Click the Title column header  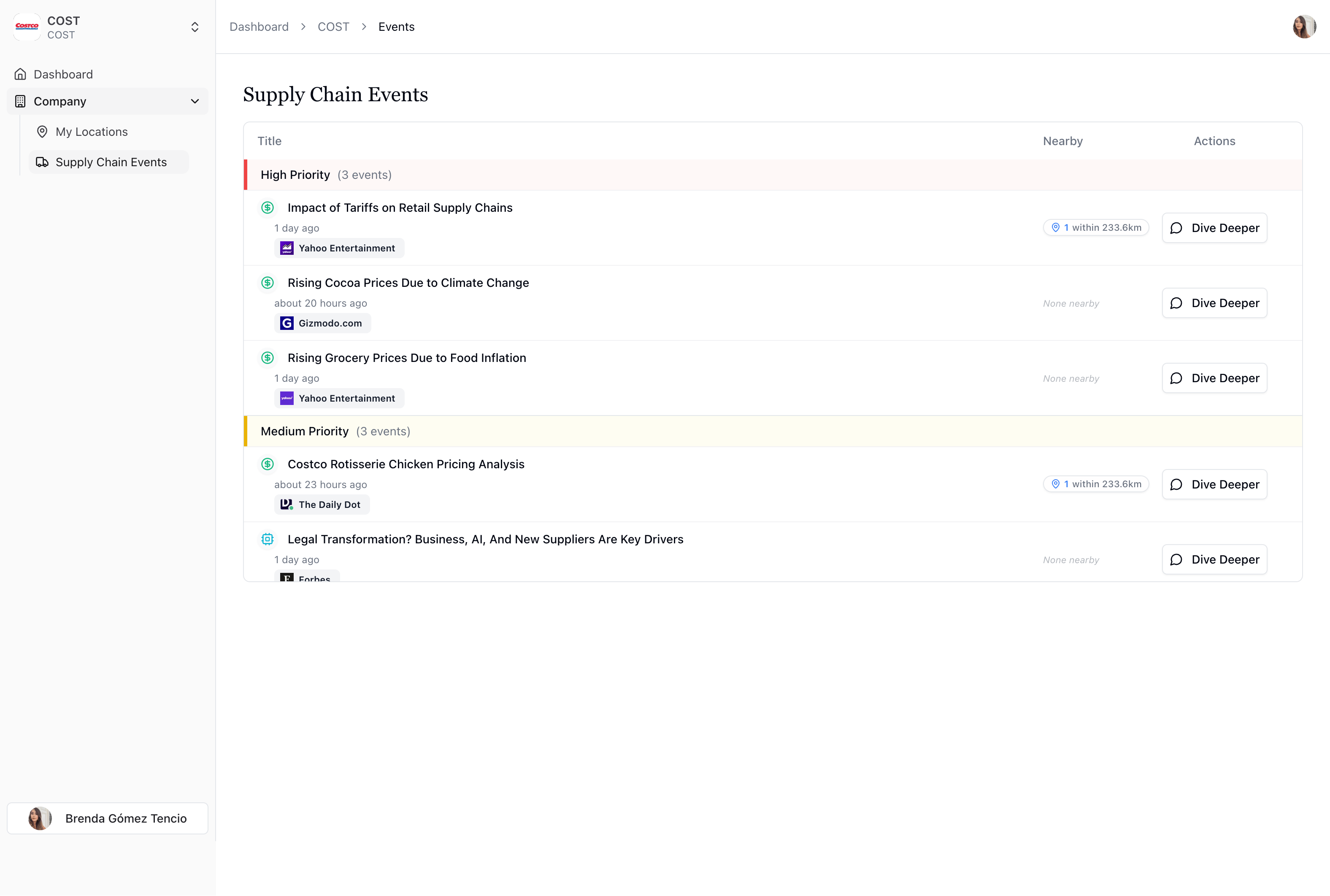[269, 141]
